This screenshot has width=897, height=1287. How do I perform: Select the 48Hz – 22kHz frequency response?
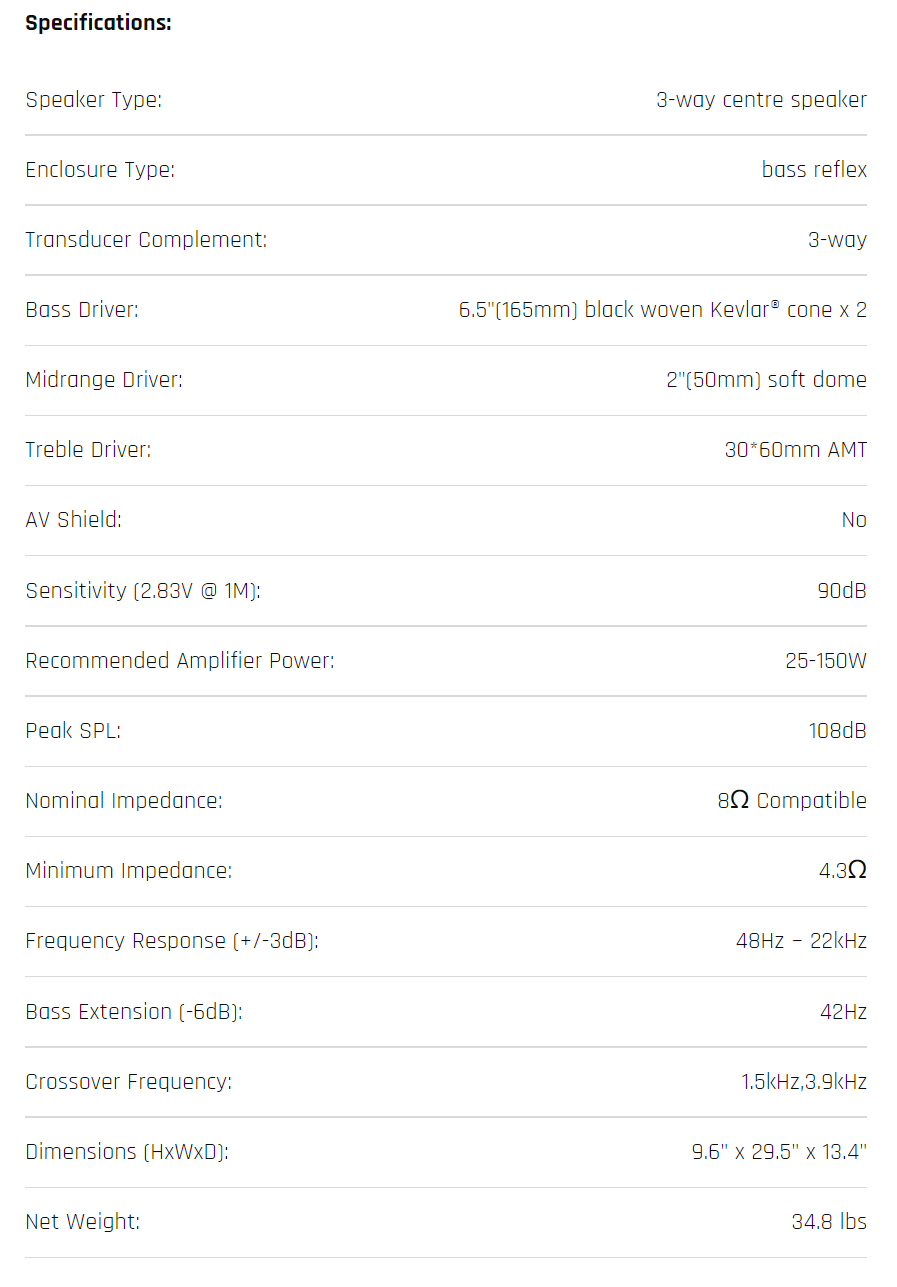point(801,941)
